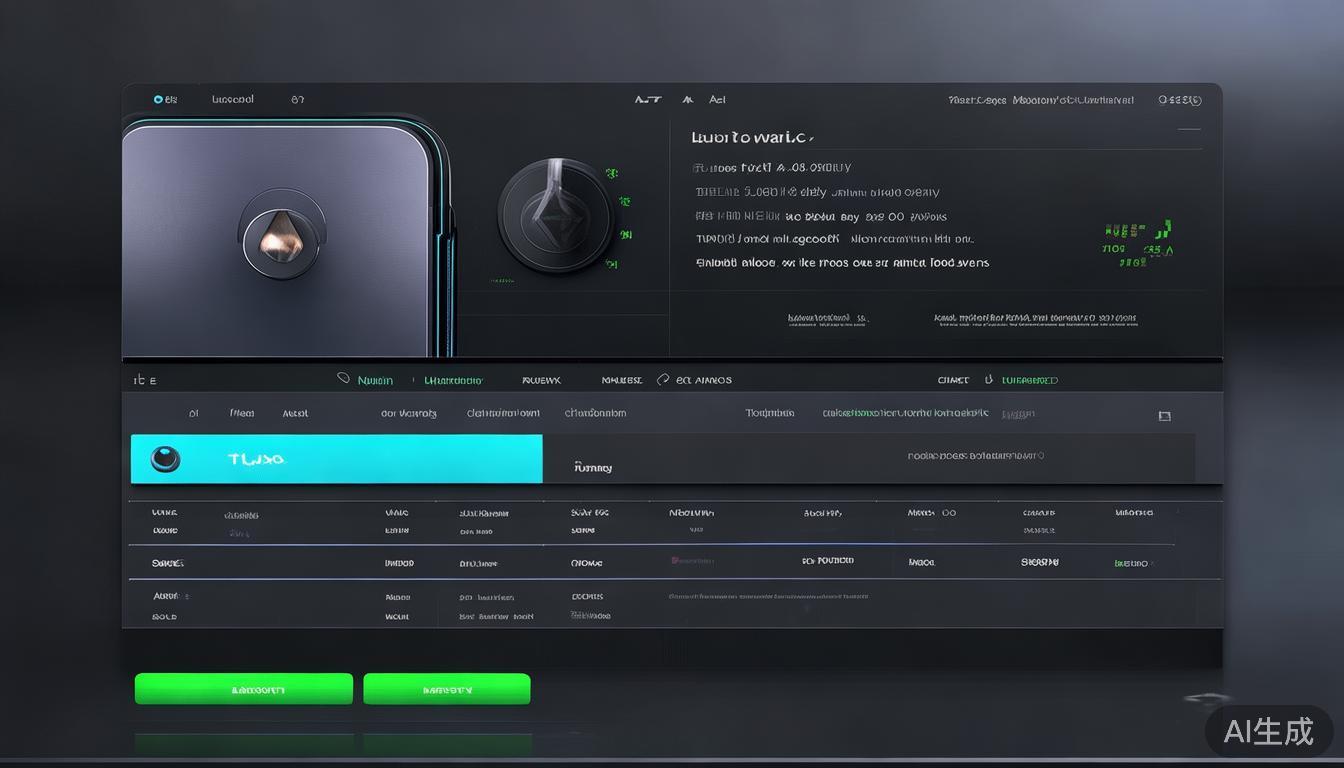Click the top green marker beside the dial

click(x=610, y=174)
